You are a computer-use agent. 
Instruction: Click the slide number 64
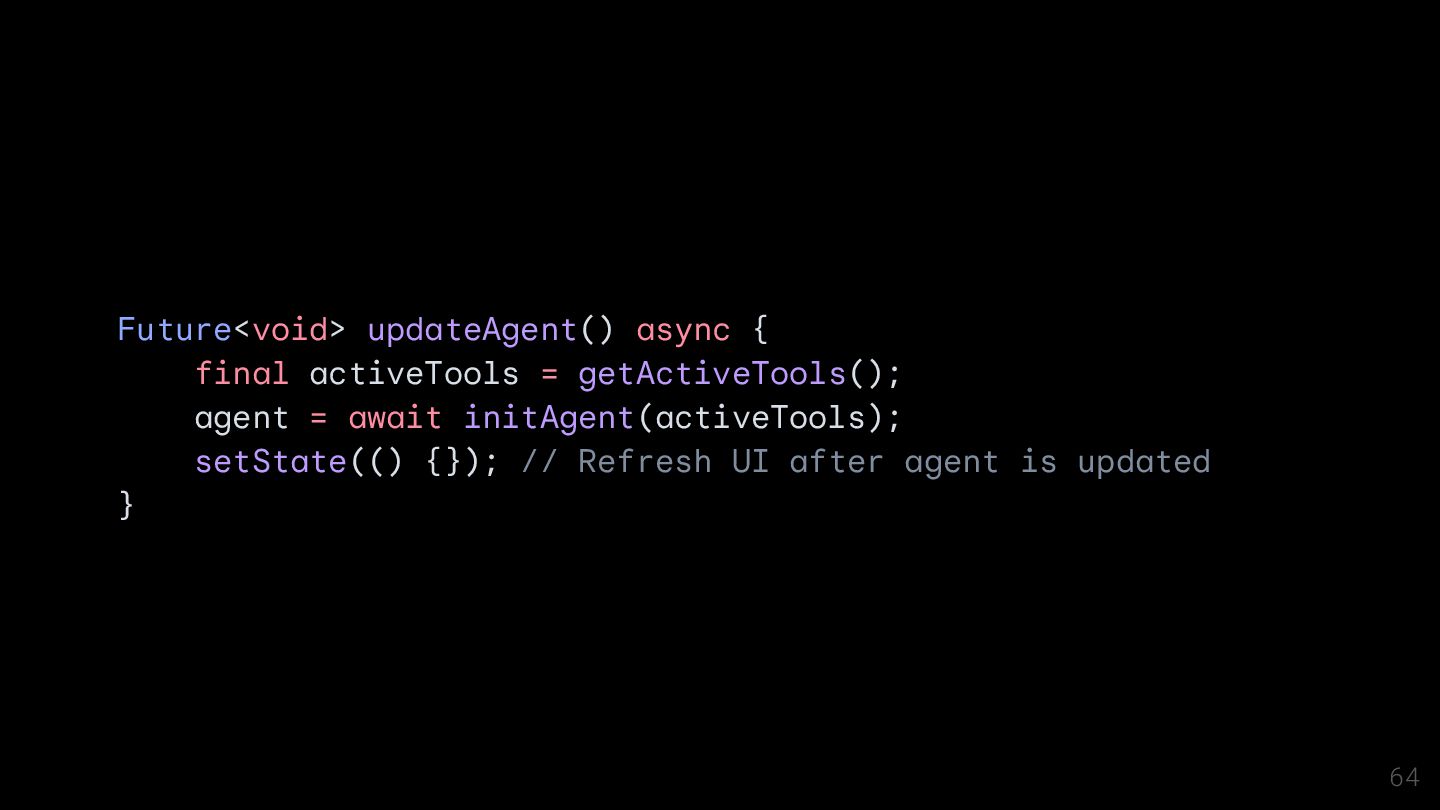pyautogui.click(x=1404, y=777)
